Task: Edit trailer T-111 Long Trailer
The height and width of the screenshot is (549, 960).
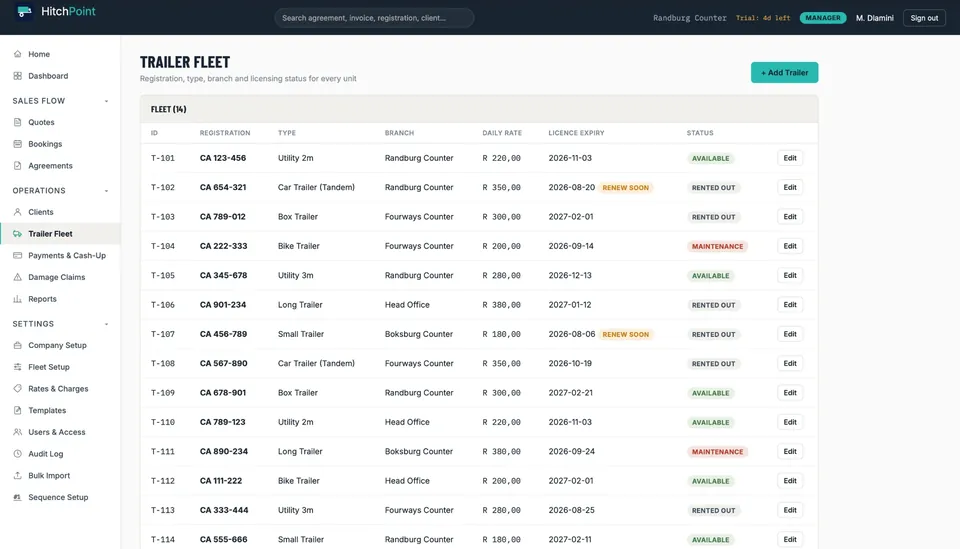Action: tap(790, 452)
